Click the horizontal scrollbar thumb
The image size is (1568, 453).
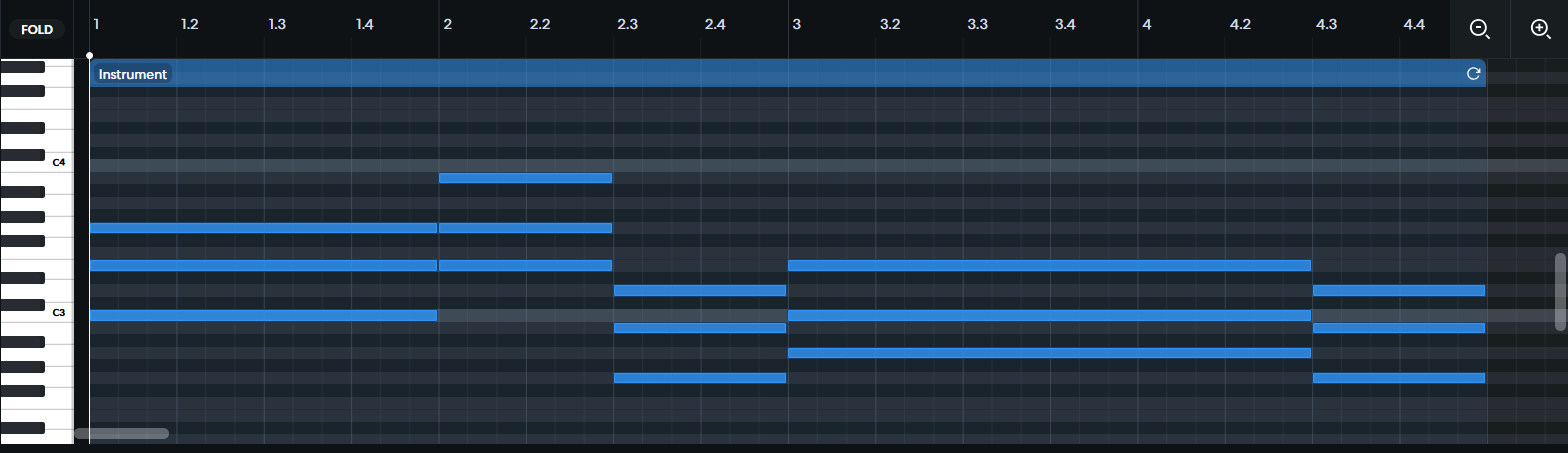pyautogui.click(x=122, y=433)
